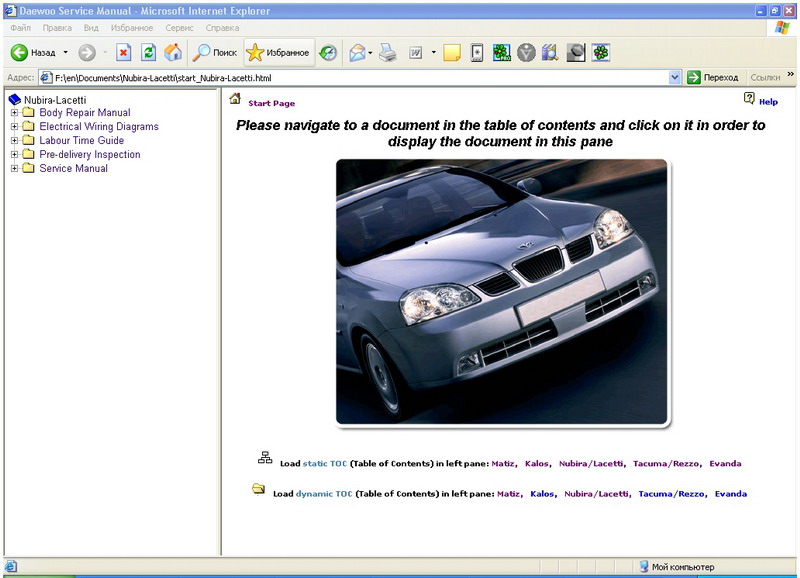Open the Файл menu
800x578 pixels.
20,28
